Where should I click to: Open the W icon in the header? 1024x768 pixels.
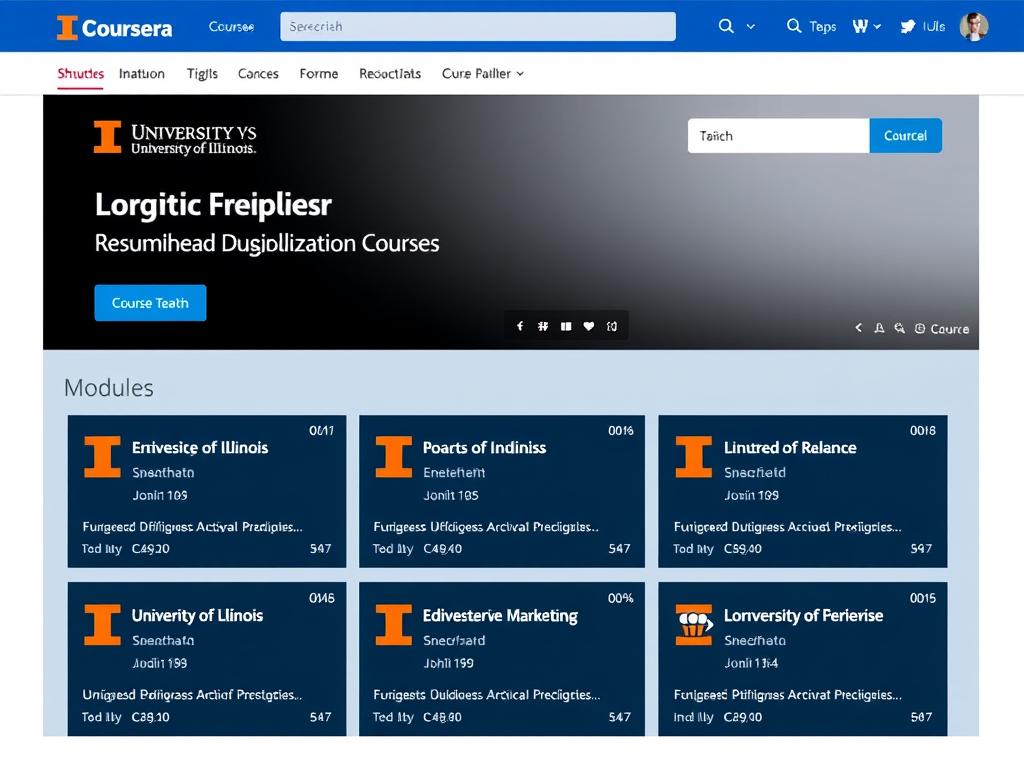[x=860, y=26]
